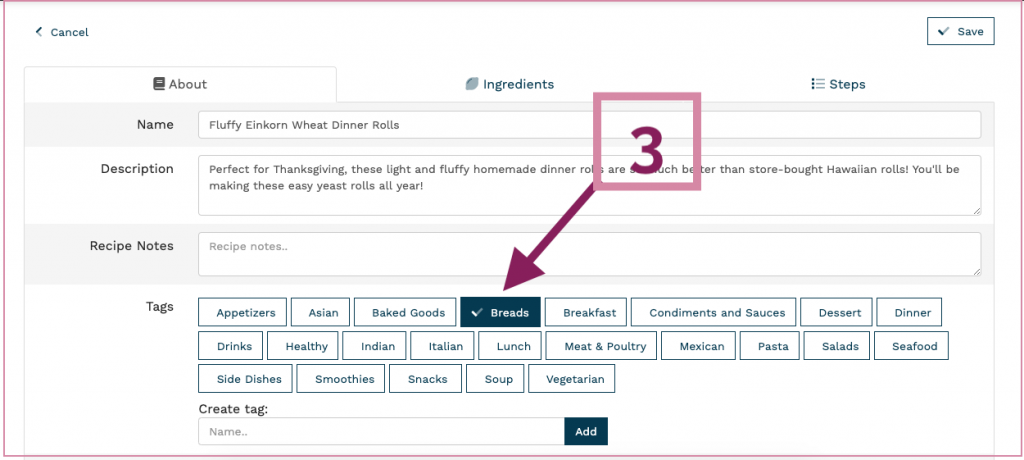Click the checkmark on Breads tag
The image size is (1024, 460).
coord(477,312)
